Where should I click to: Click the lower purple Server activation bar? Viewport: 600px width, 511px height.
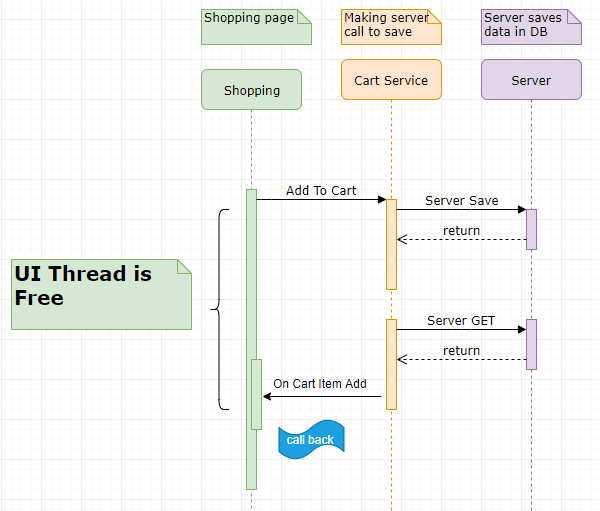pyautogui.click(x=531, y=344)
